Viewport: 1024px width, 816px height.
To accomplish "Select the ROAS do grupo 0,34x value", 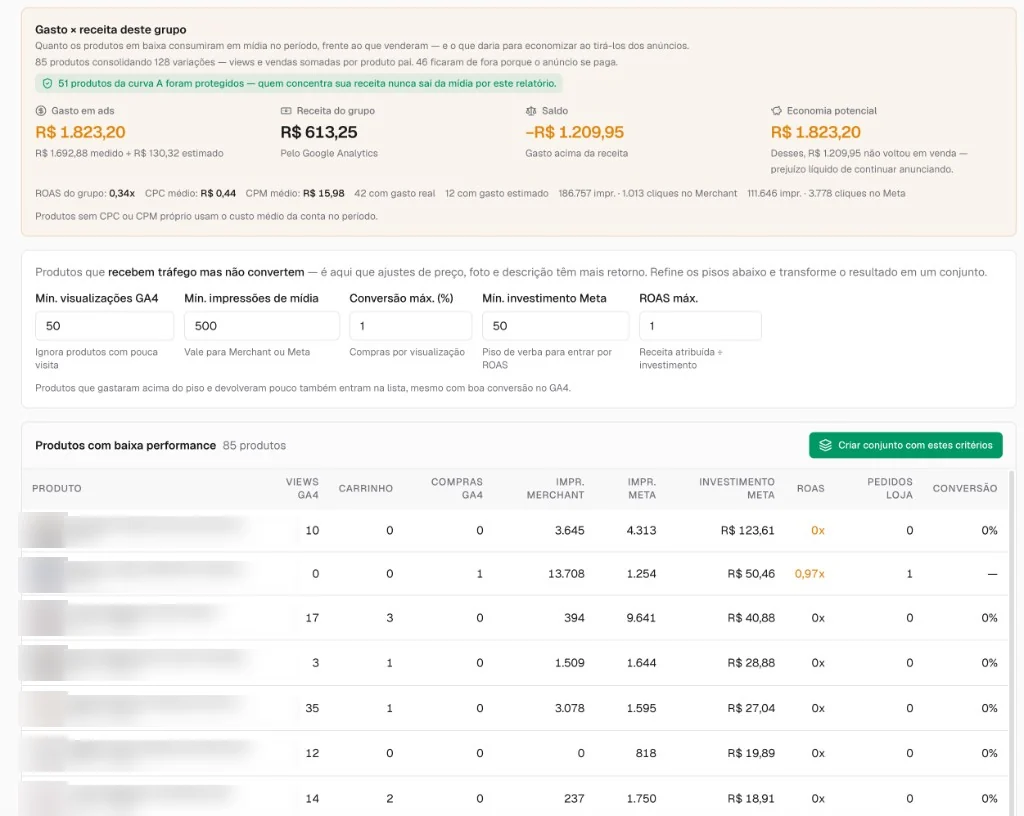I will (122, 193).
